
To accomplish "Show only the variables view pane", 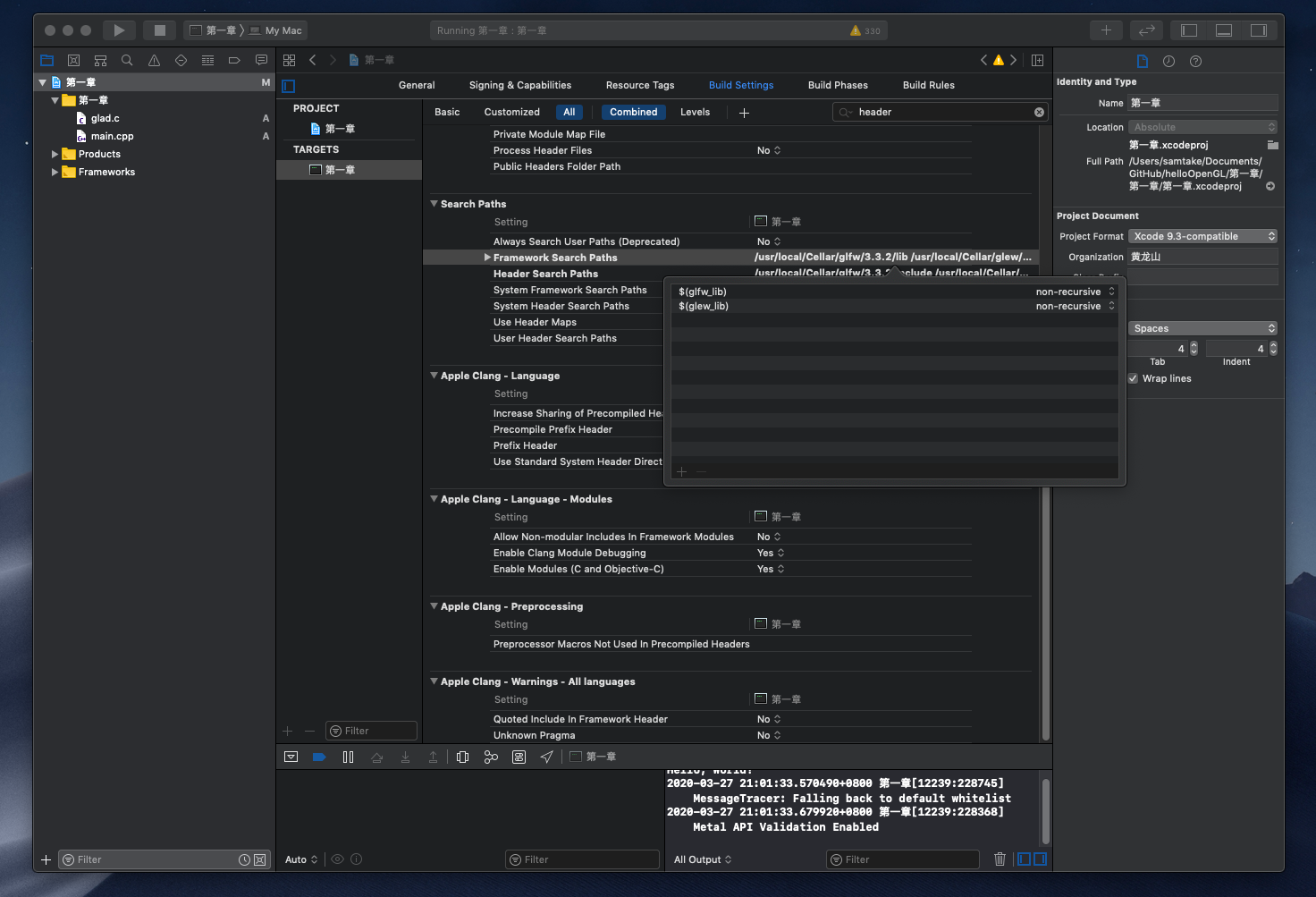I will pos(1025,859).
